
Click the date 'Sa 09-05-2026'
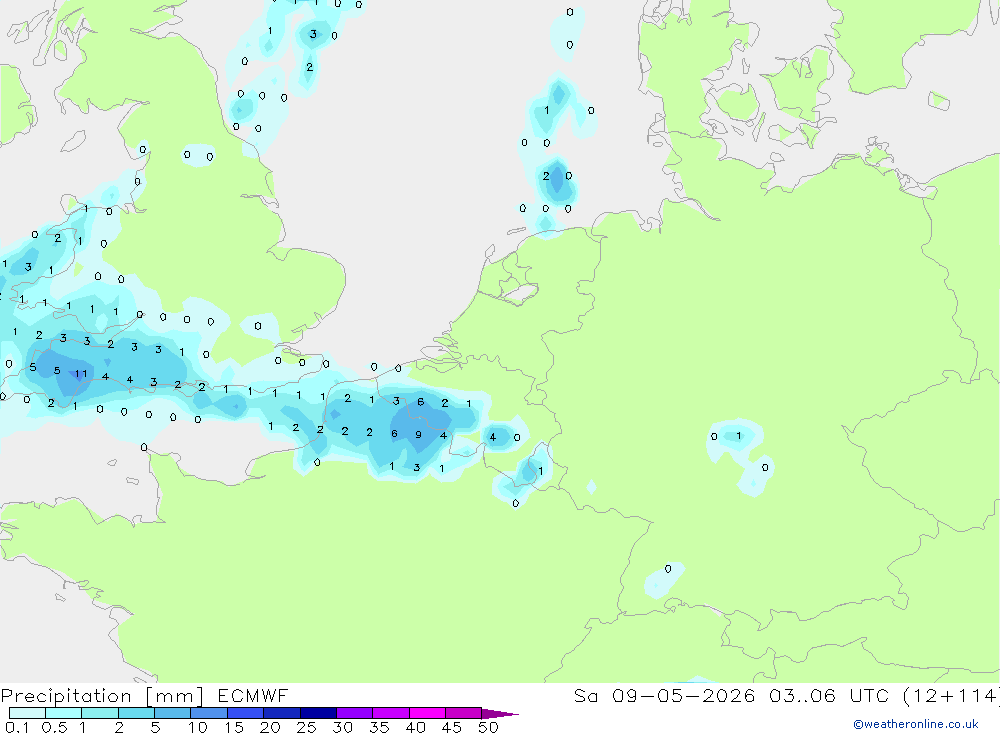(x=664, y=695)
